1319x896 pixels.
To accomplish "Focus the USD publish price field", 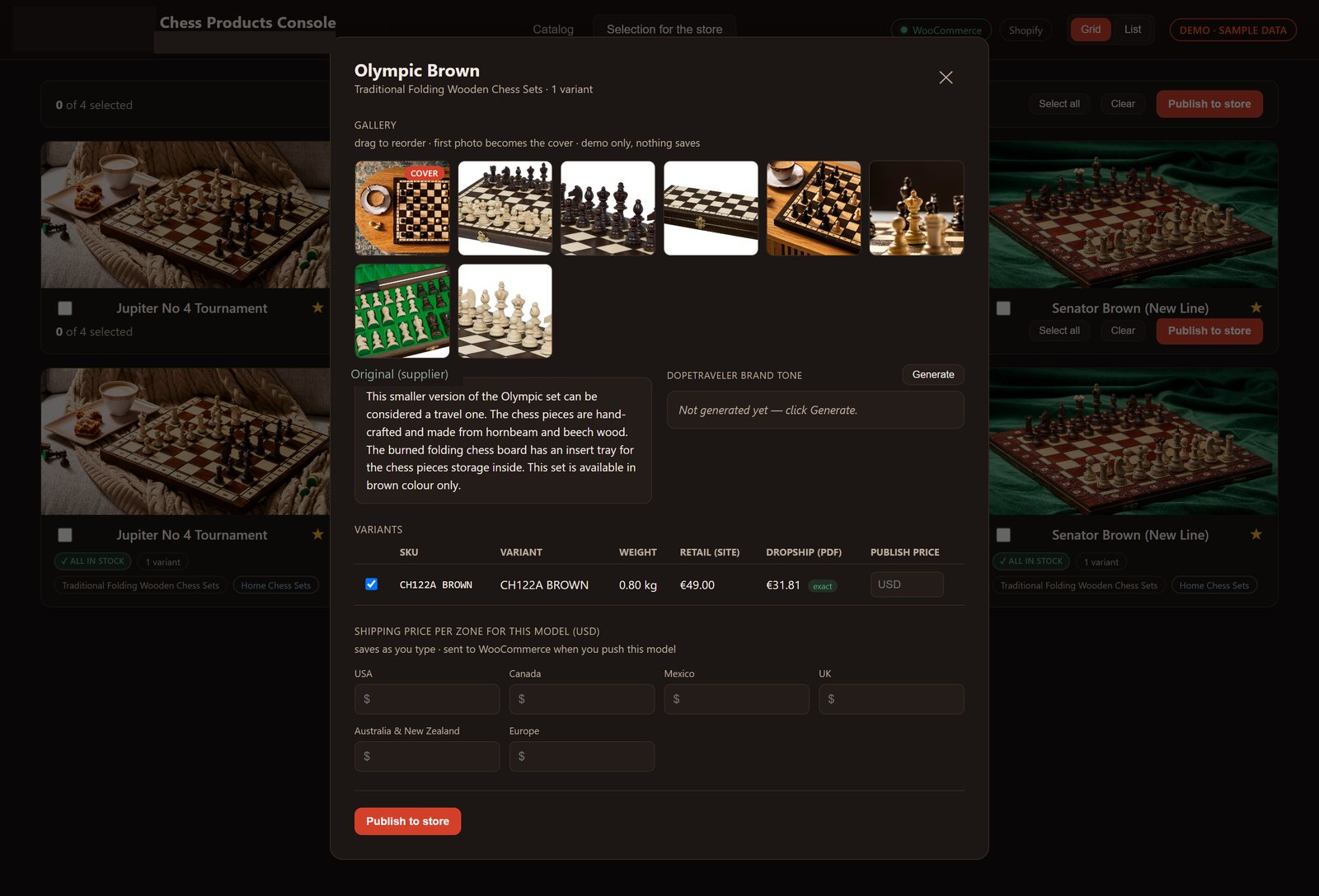I will click(x=907, y=584).
